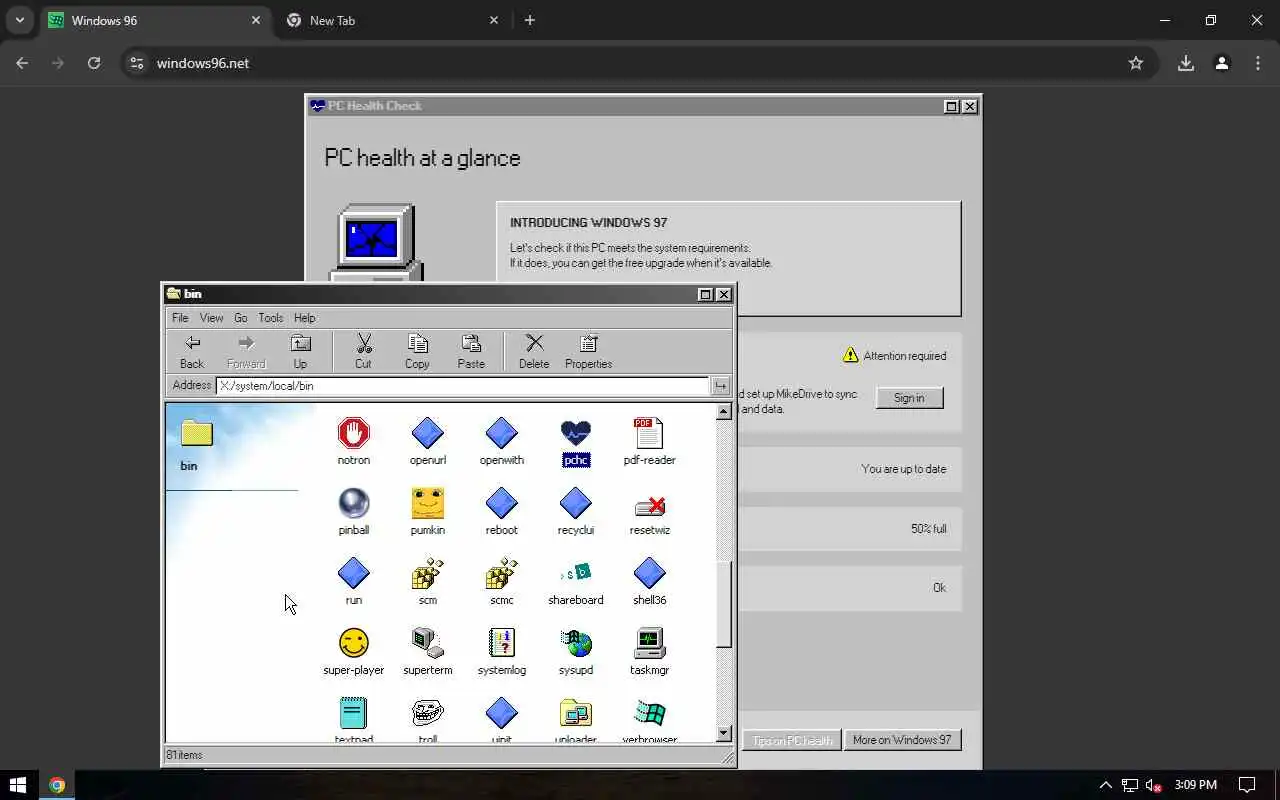The height and width of the screenshot is (800, 1280).
Task: Click the Sign in button
Action: coord(909,398)
